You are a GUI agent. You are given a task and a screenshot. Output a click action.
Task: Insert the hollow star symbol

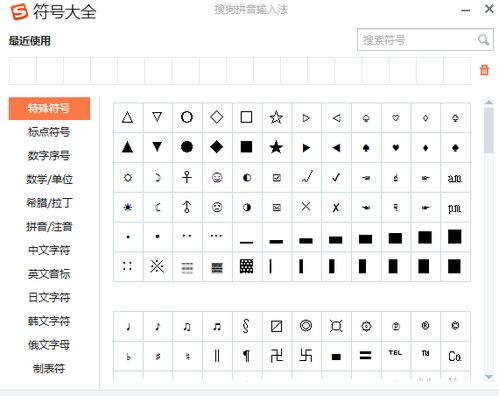276,118
